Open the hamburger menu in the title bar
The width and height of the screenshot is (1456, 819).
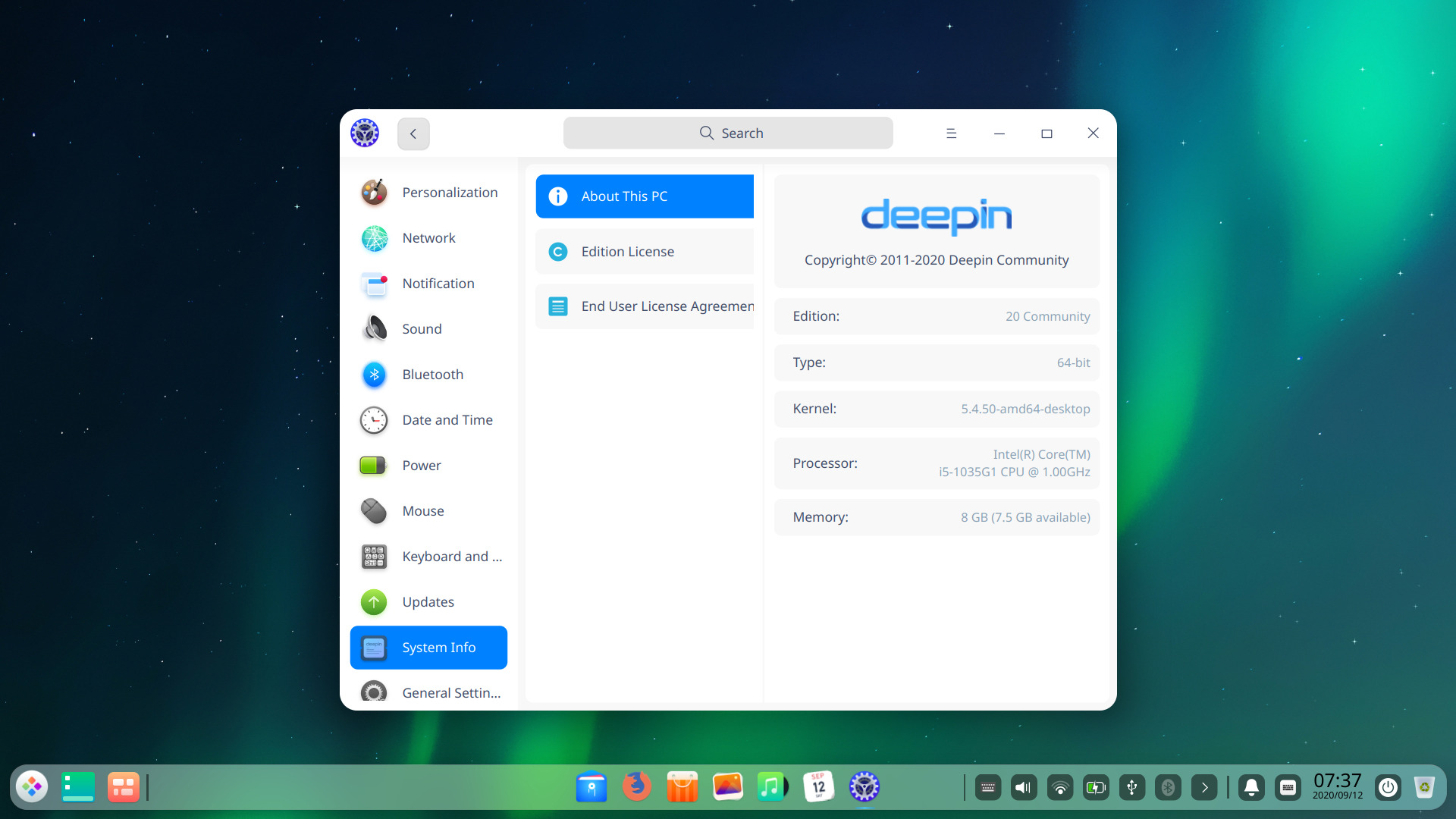point(951,133)
